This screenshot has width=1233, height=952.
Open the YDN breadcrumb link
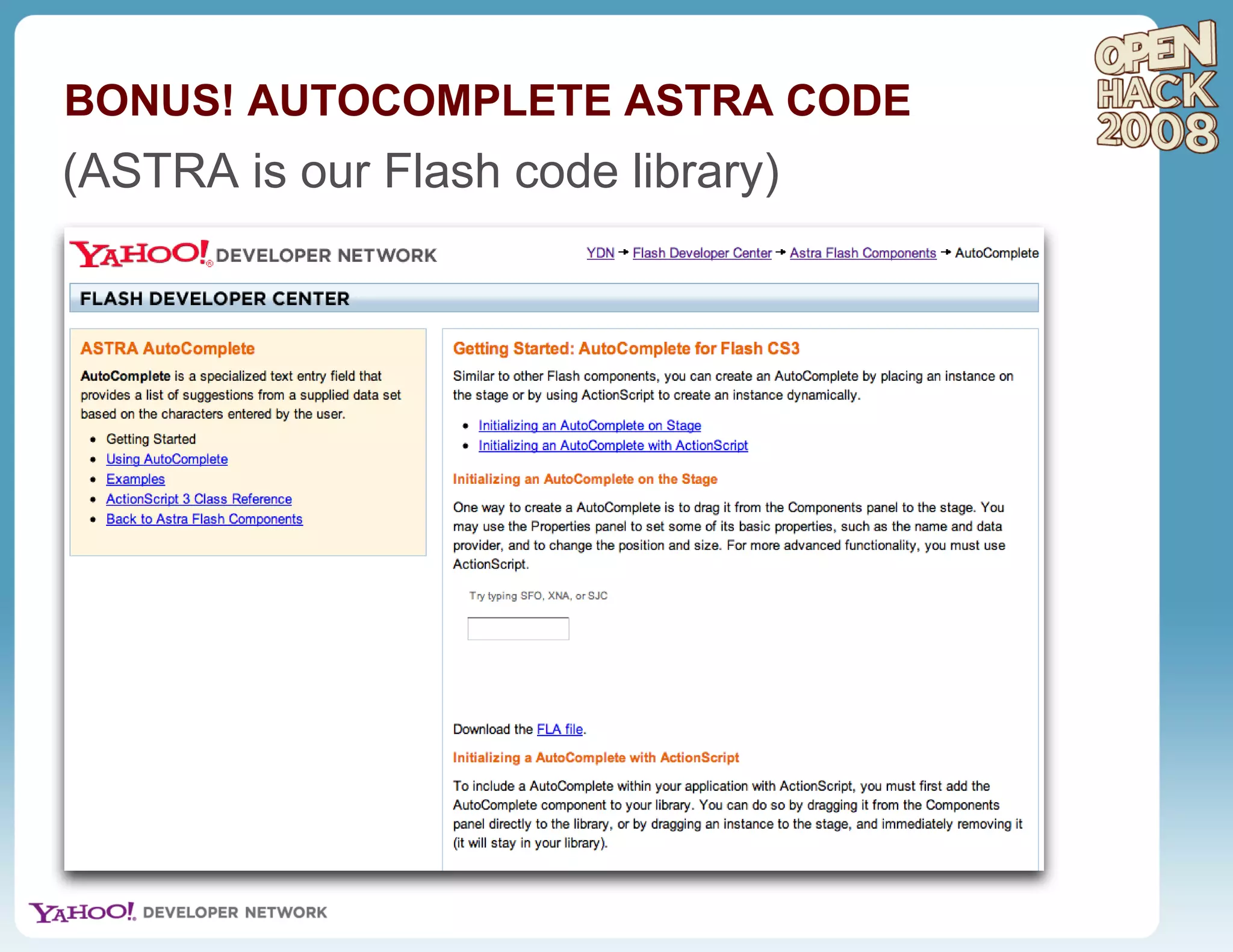[x=600, y=253]
